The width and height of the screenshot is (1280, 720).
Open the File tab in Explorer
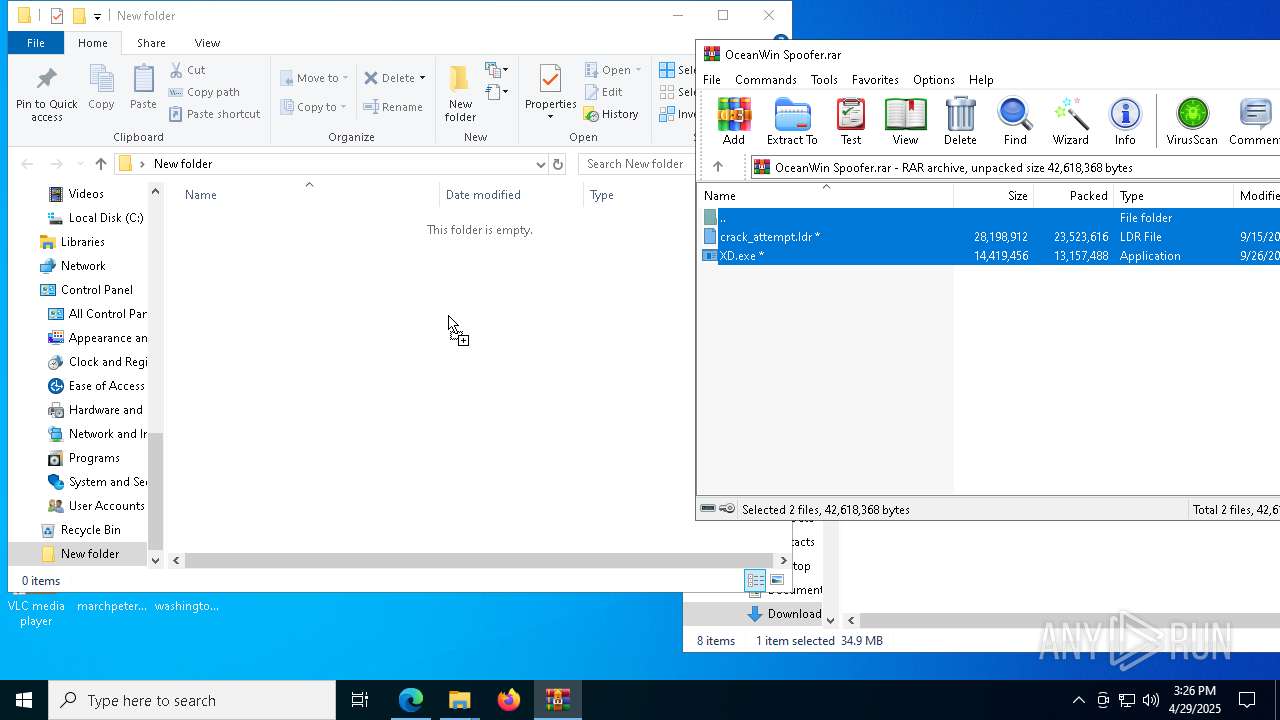pos(35,43)
